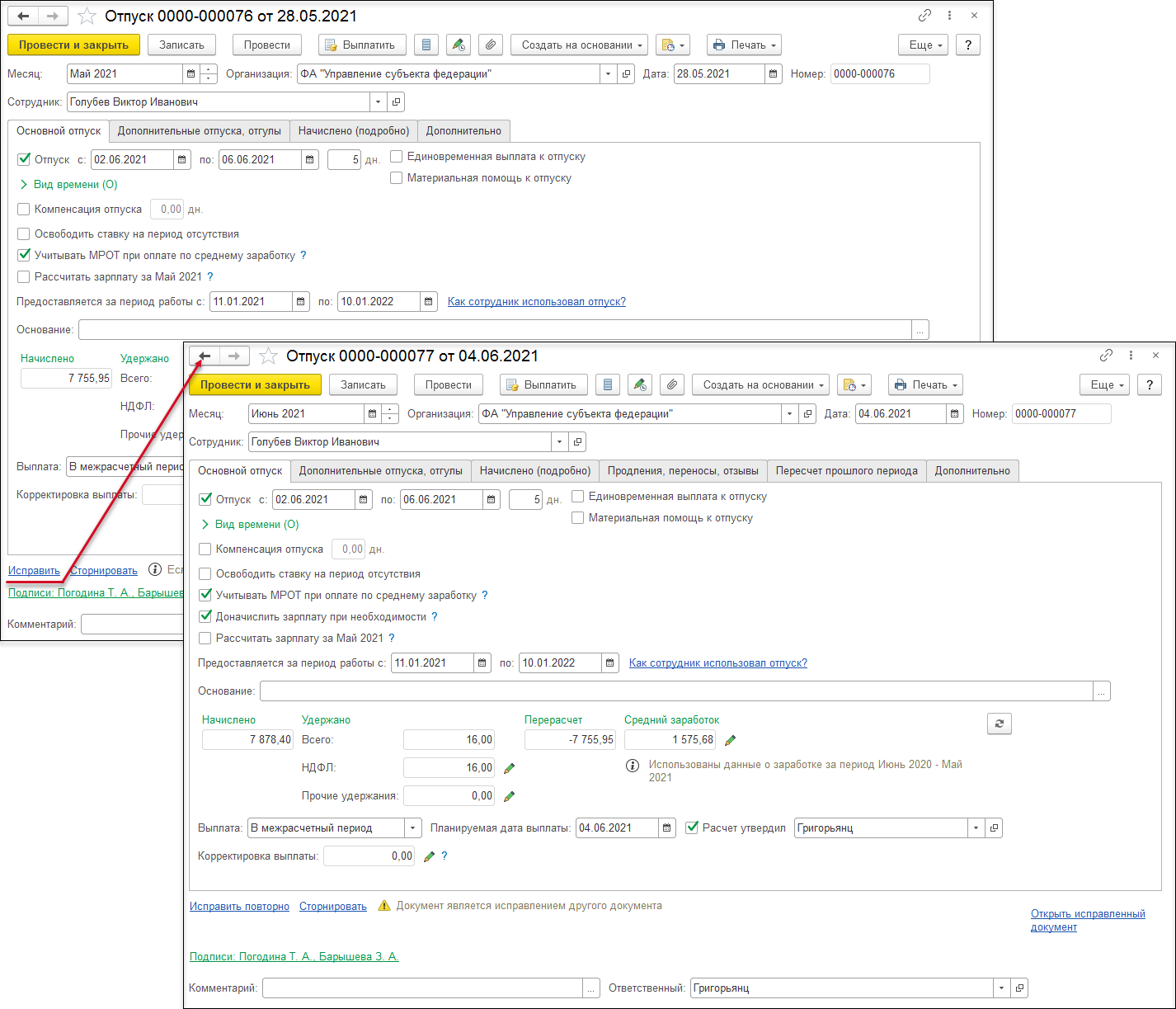
Task: Edit Прочие удержания with pencil icon
Action: pos(509,796)
